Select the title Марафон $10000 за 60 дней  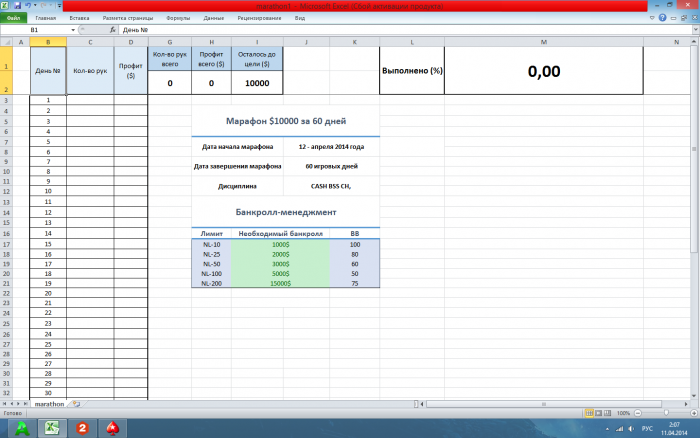tap(286, 121)
